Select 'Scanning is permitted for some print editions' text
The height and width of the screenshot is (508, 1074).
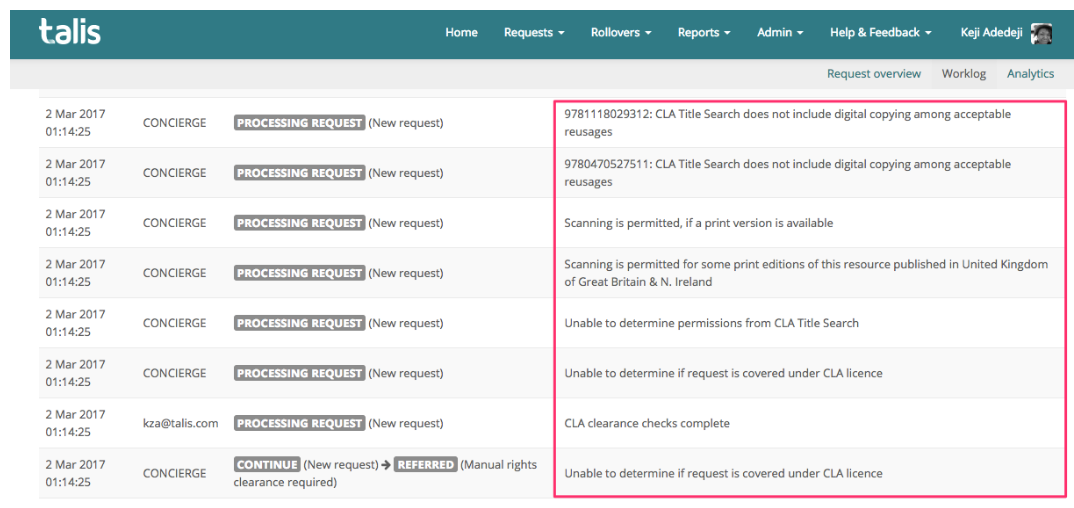[806, 272]
